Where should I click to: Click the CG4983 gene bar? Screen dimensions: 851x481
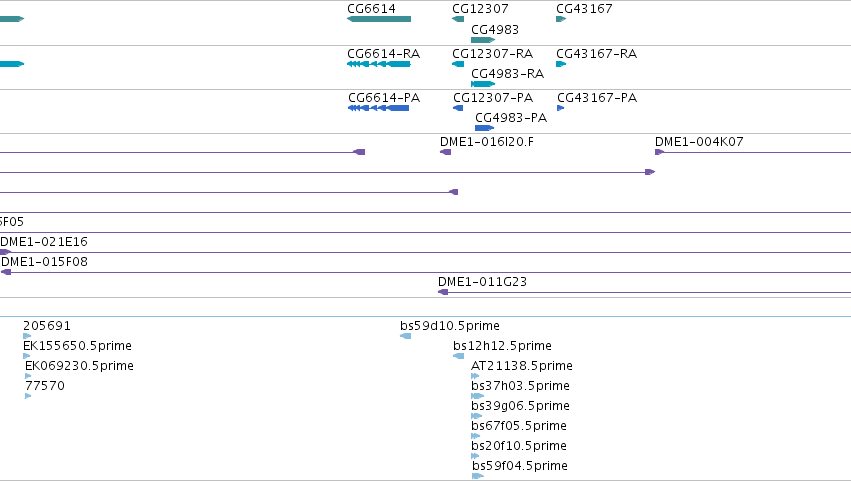pos(483,40)
